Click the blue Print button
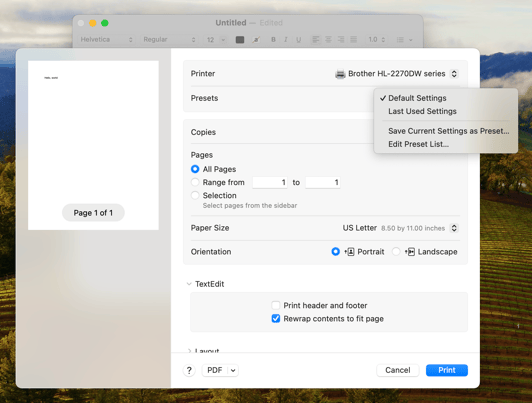Viewport: 532px width, 403px height. [447, 370]
